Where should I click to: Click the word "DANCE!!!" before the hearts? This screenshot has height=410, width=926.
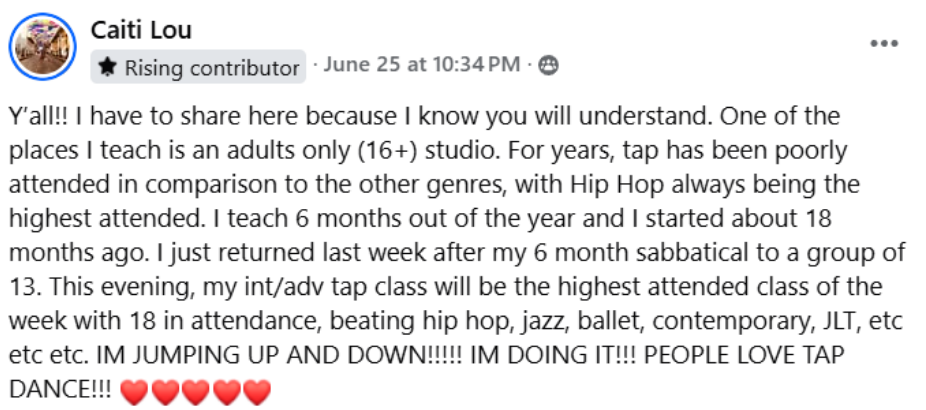(x=60, y=390)
